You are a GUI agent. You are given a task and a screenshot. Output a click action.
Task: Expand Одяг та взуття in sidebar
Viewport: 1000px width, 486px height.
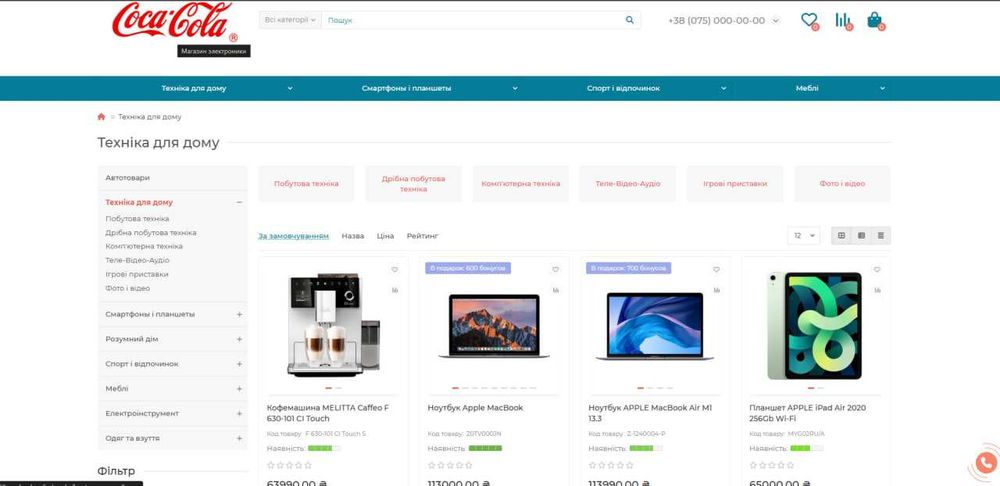click(x=239, y=439)
